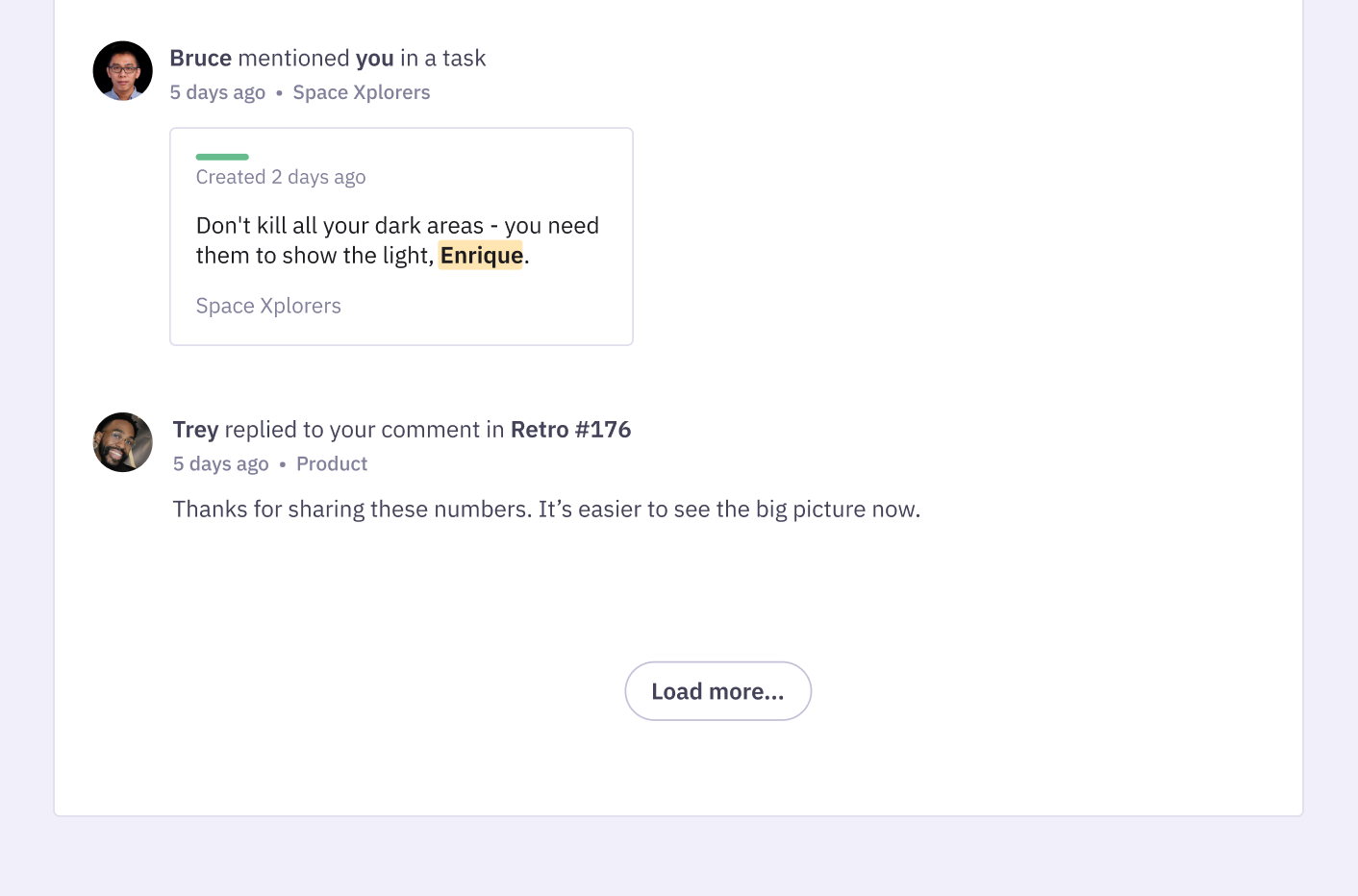
Task: Click the green progress bar on the task card
Action: (x=222, y=156)
